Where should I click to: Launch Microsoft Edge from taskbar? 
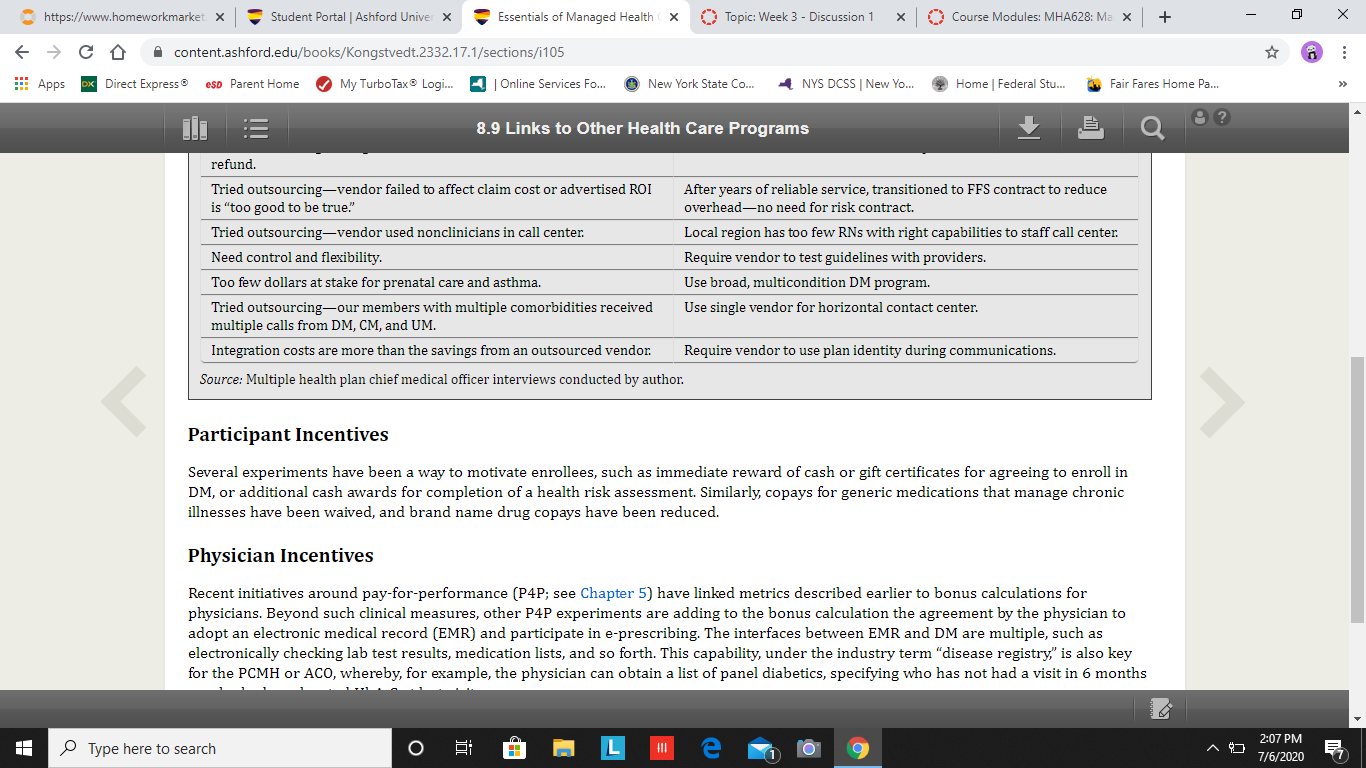[x=711, y=748]
